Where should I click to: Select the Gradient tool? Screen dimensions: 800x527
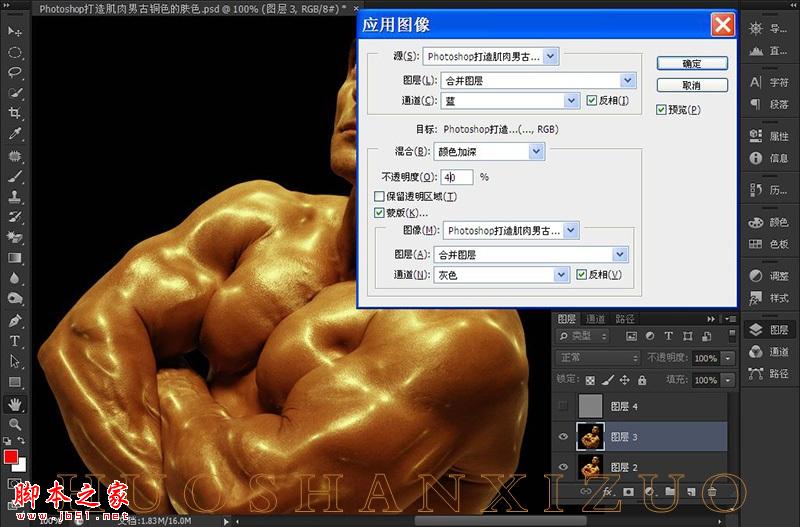tap(15, 258)
